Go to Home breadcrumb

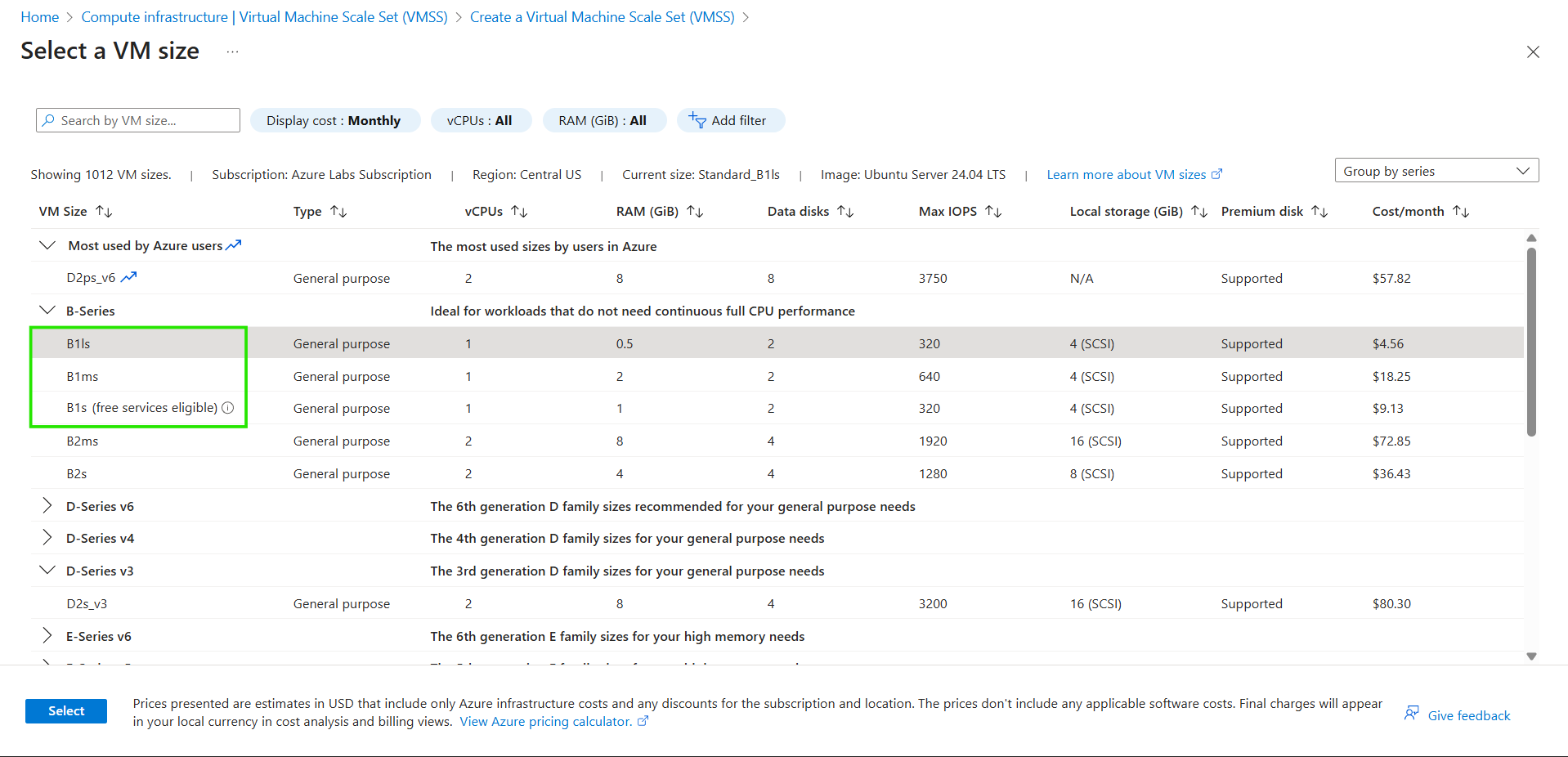pyautogui.click(x=39, y=17)
